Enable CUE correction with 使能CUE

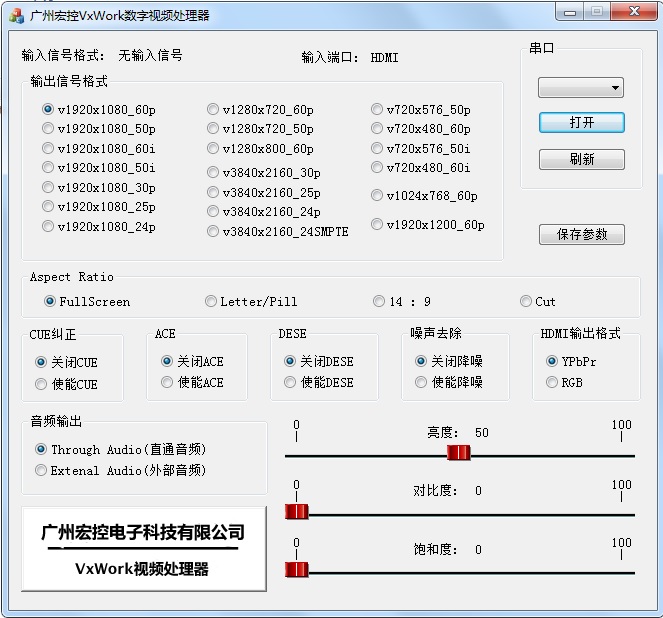pos(41,383)
